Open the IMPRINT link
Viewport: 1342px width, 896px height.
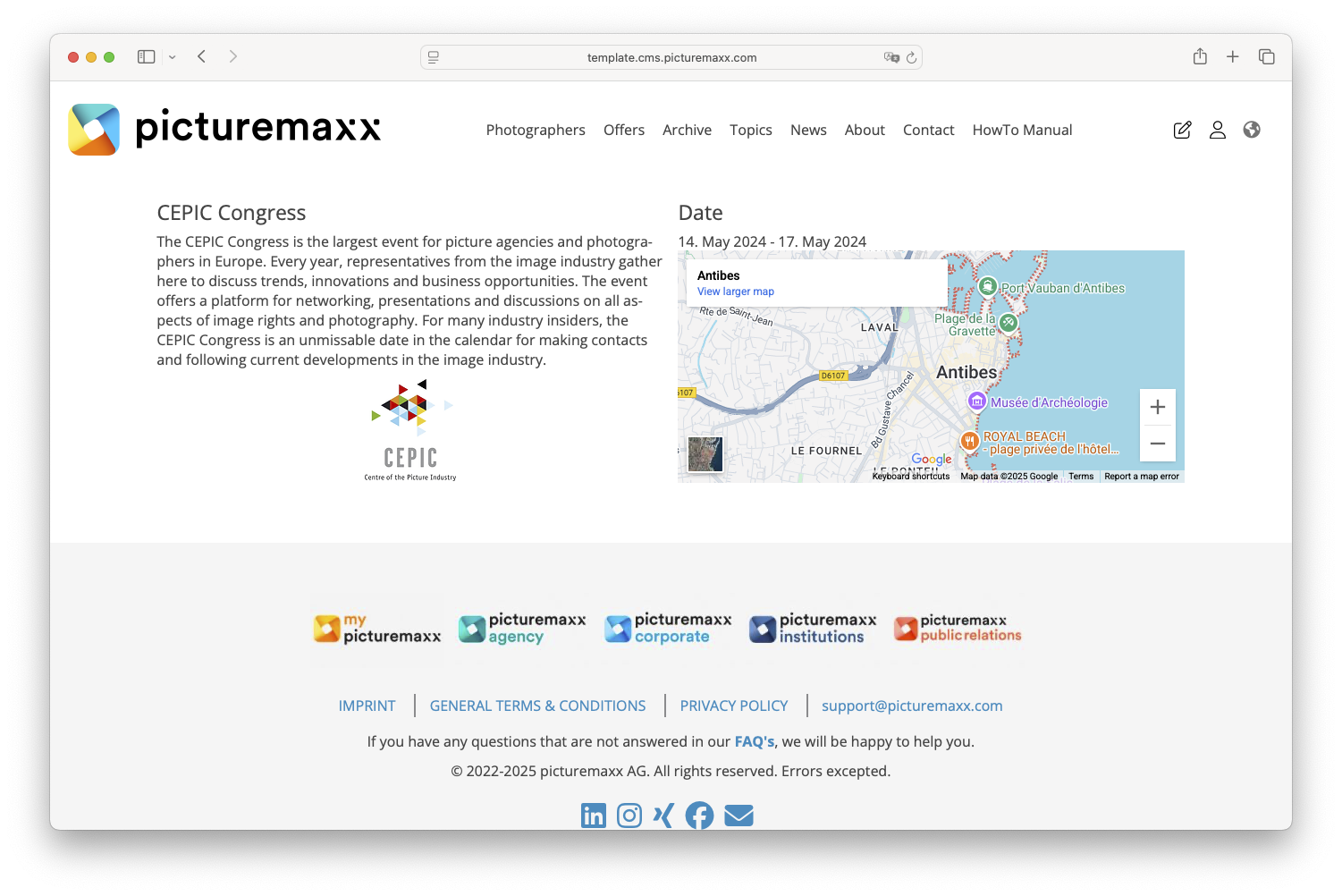tap(367, 706)
